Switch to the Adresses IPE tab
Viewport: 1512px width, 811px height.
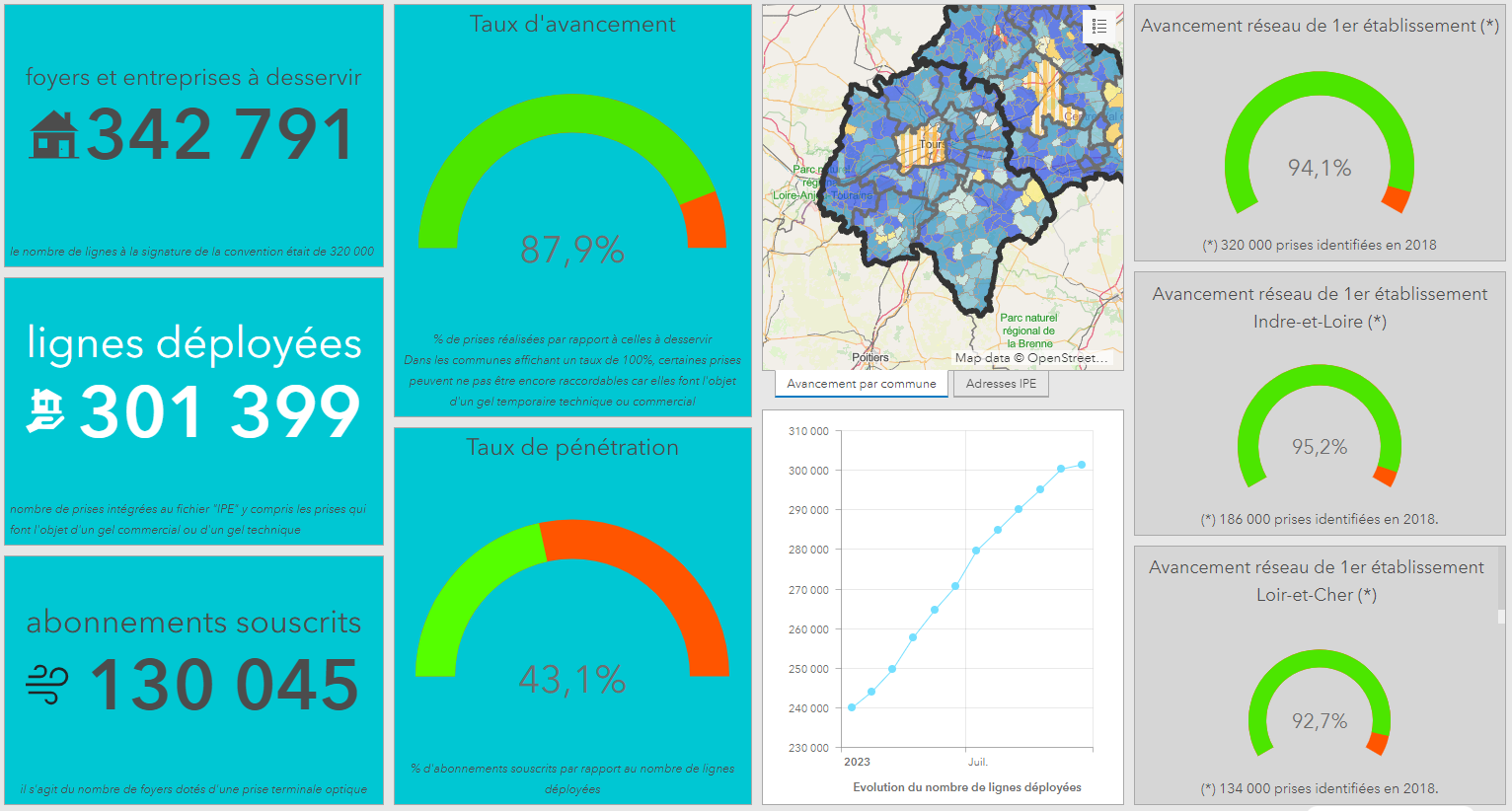(1001, 384)
